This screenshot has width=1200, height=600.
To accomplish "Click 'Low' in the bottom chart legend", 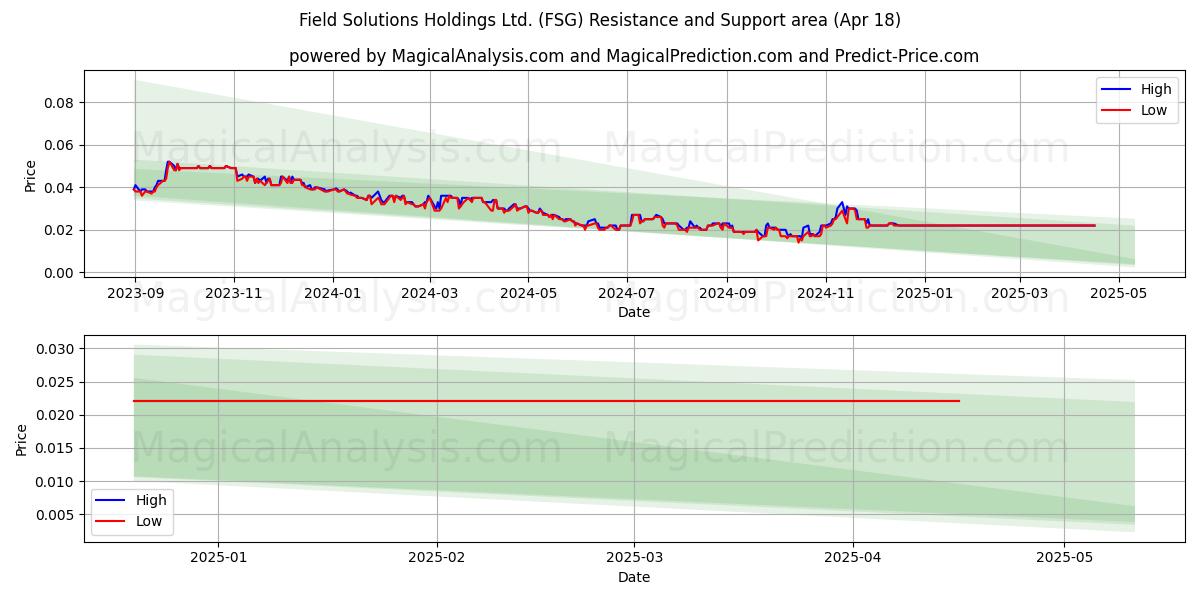I will [x=150, y=521].
